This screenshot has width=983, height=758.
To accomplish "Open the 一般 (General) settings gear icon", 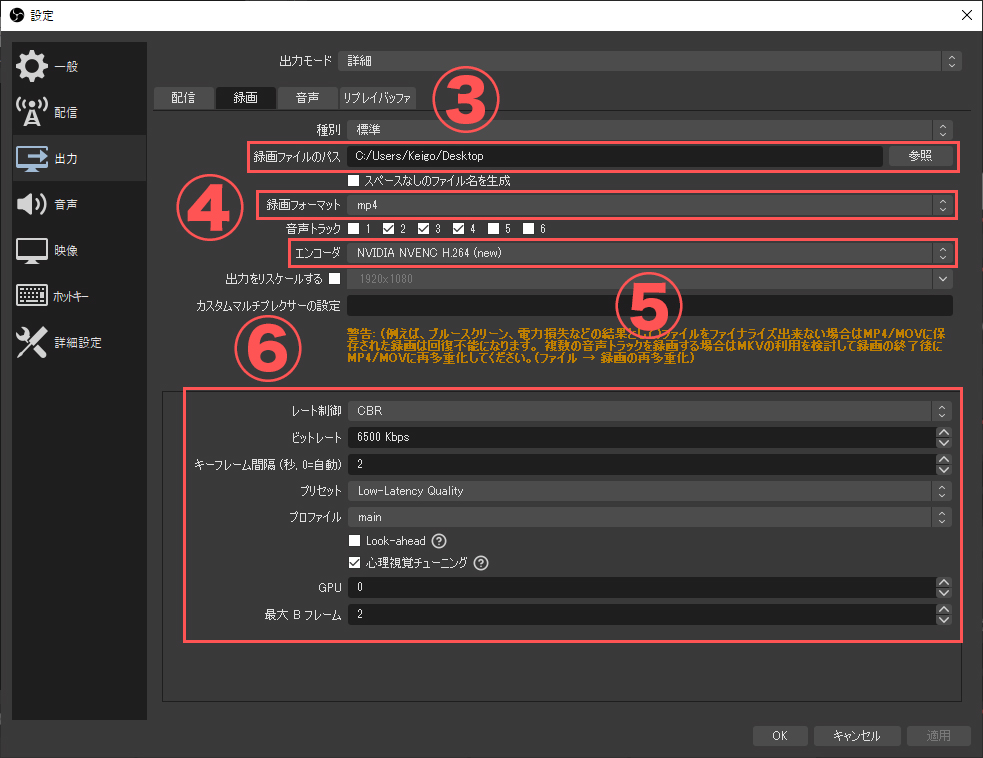I will point(31,66).
